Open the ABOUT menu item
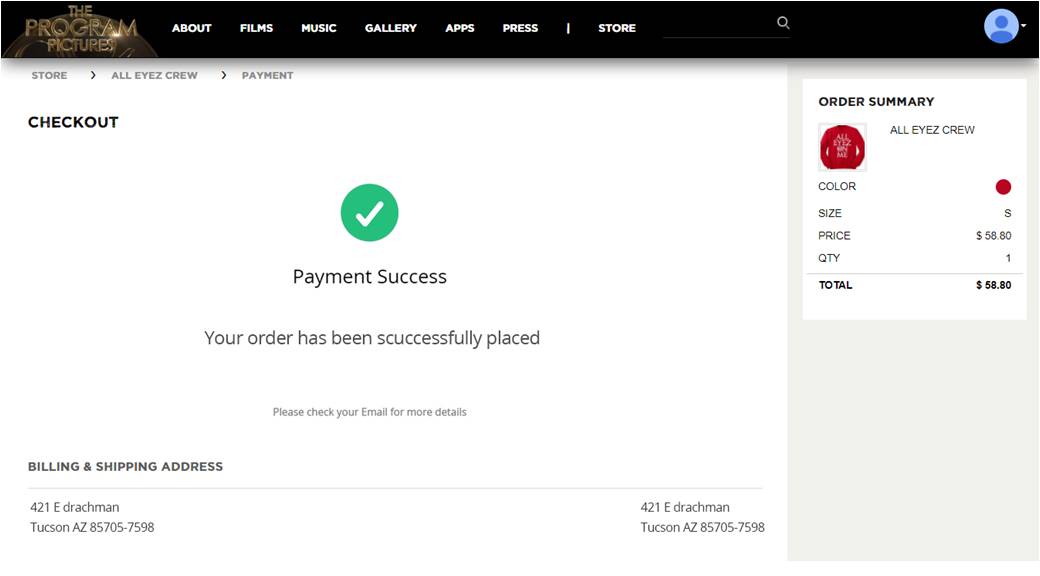1040x576 pixels. tap(192, 28)
